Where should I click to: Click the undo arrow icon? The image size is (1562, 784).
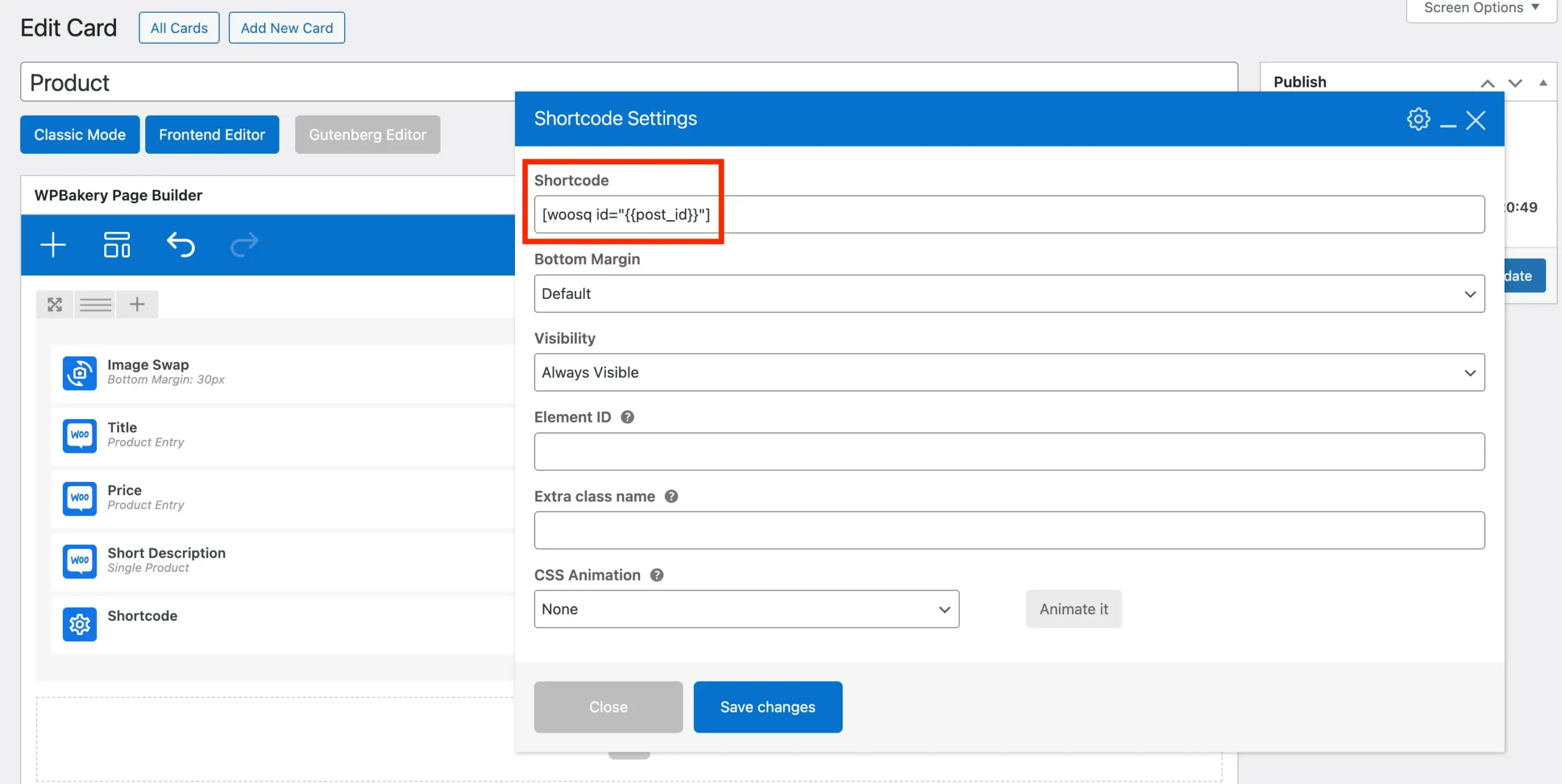[x=181, y=245]
